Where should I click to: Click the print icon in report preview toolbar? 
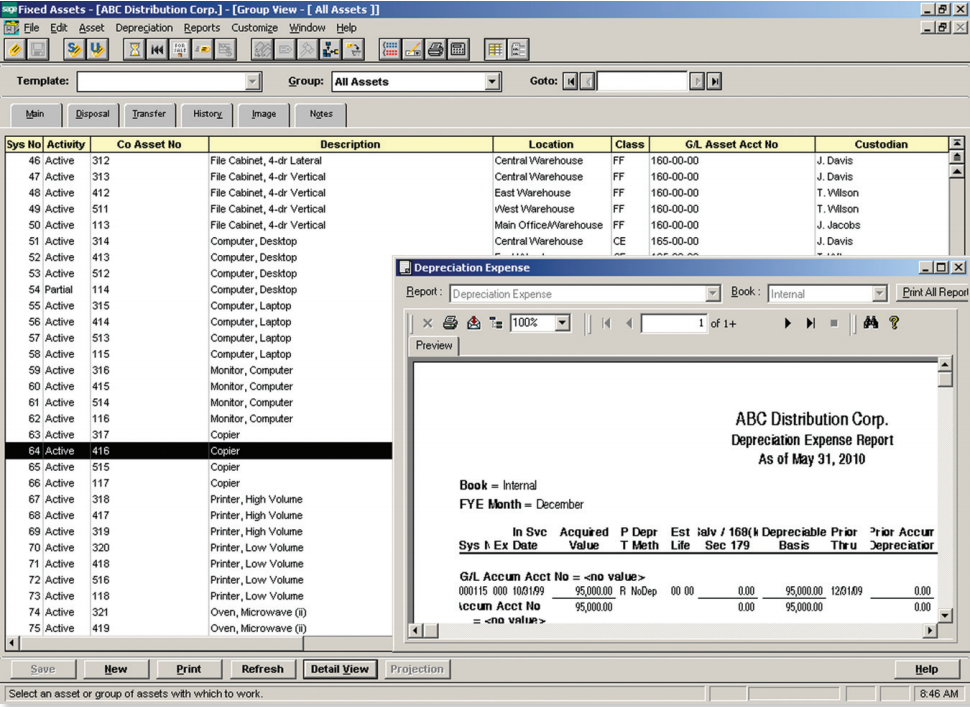click(450, 323)
